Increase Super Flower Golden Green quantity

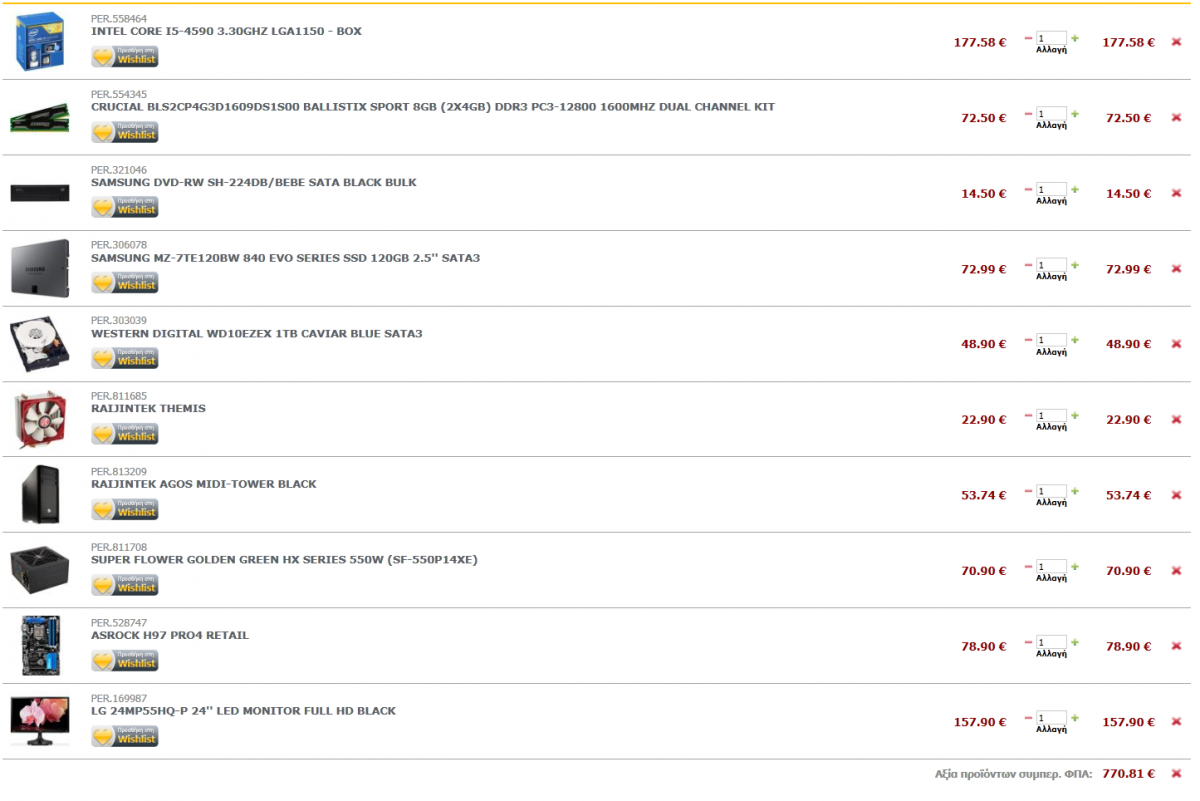1075,567
